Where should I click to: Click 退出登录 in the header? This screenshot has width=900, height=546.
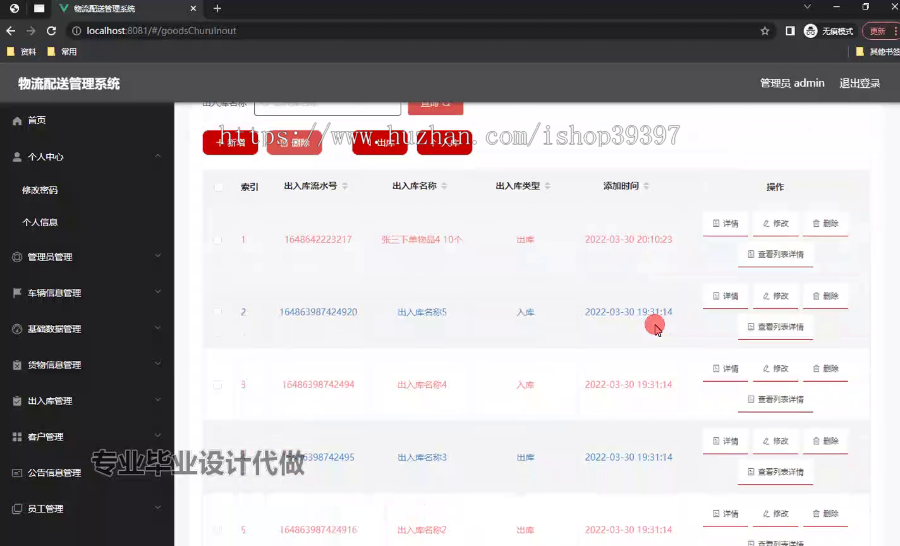coord(859,83)
